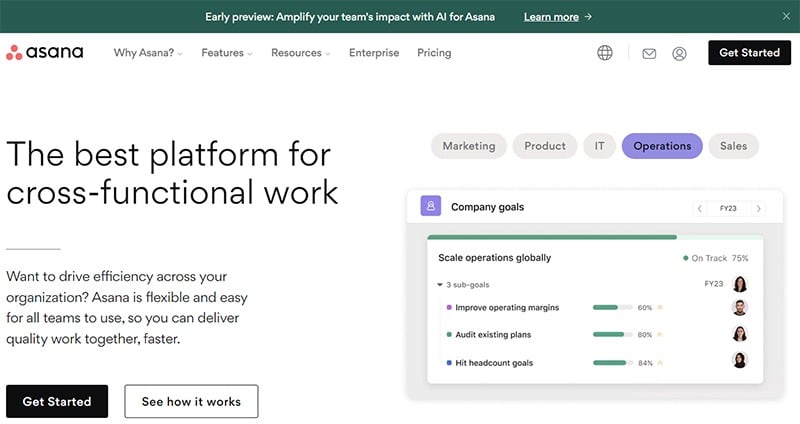Click See how it works button

pyautogui.click(x=191, y=402)
